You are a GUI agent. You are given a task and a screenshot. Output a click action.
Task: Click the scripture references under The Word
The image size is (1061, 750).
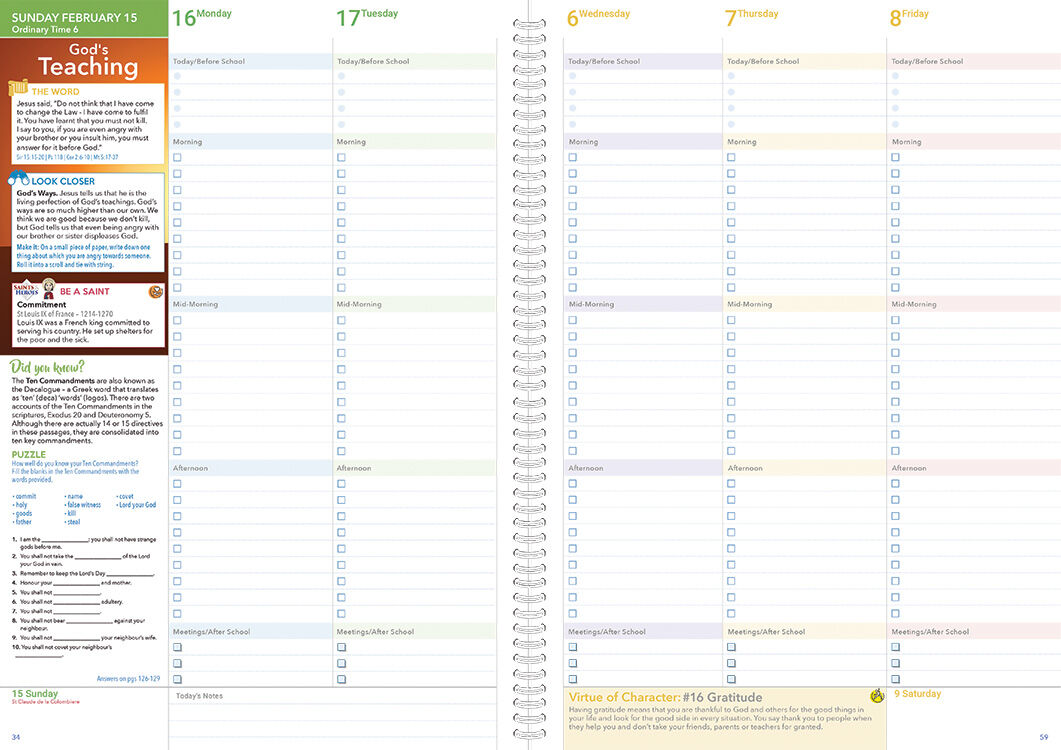pyautogui.click(x=67, y=157)
